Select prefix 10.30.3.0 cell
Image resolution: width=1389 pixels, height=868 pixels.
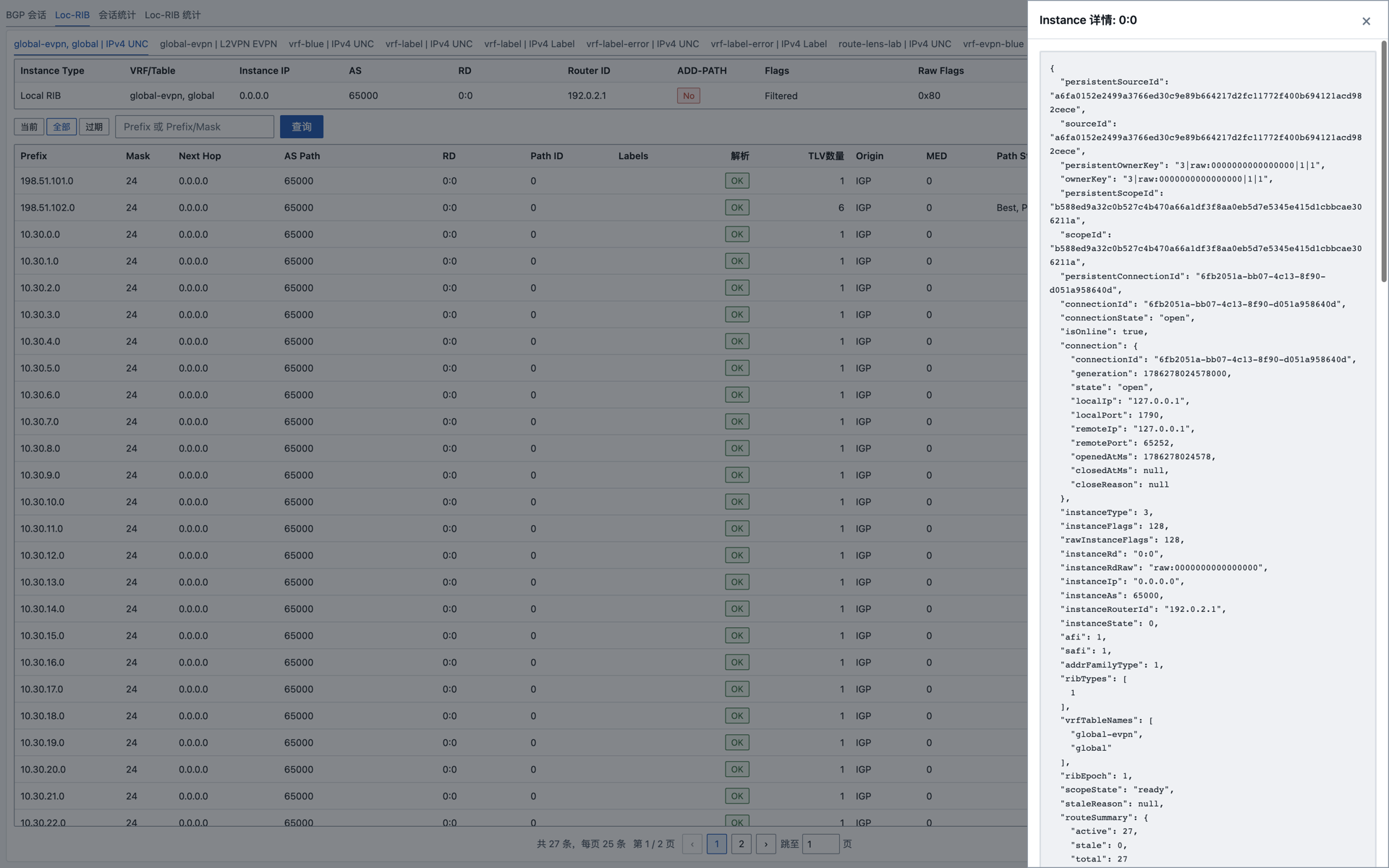point(40,315)
